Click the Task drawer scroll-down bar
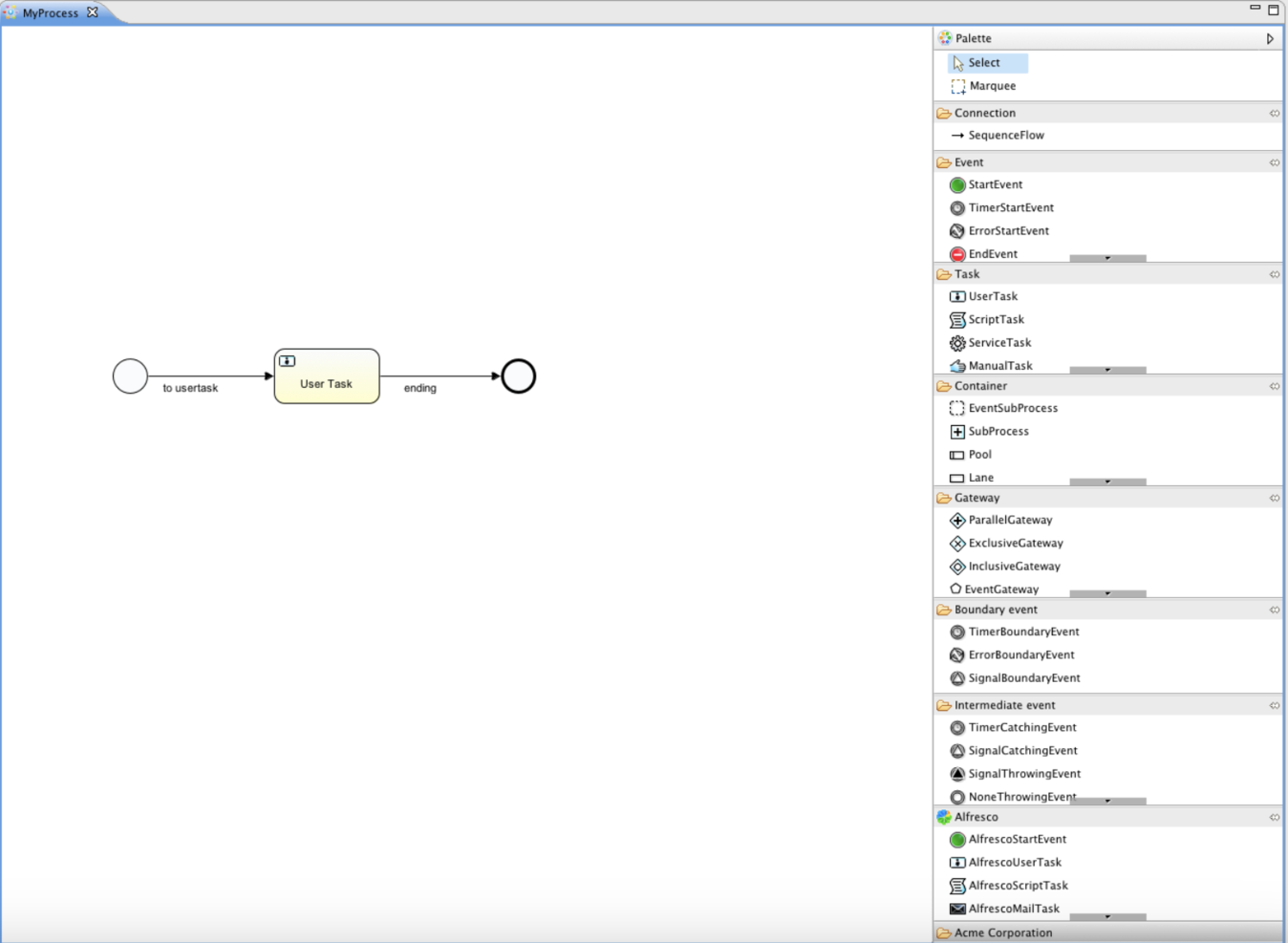Image resolution: width=1288 pixels, height=943 pixels. click(x=1107, y=370)
